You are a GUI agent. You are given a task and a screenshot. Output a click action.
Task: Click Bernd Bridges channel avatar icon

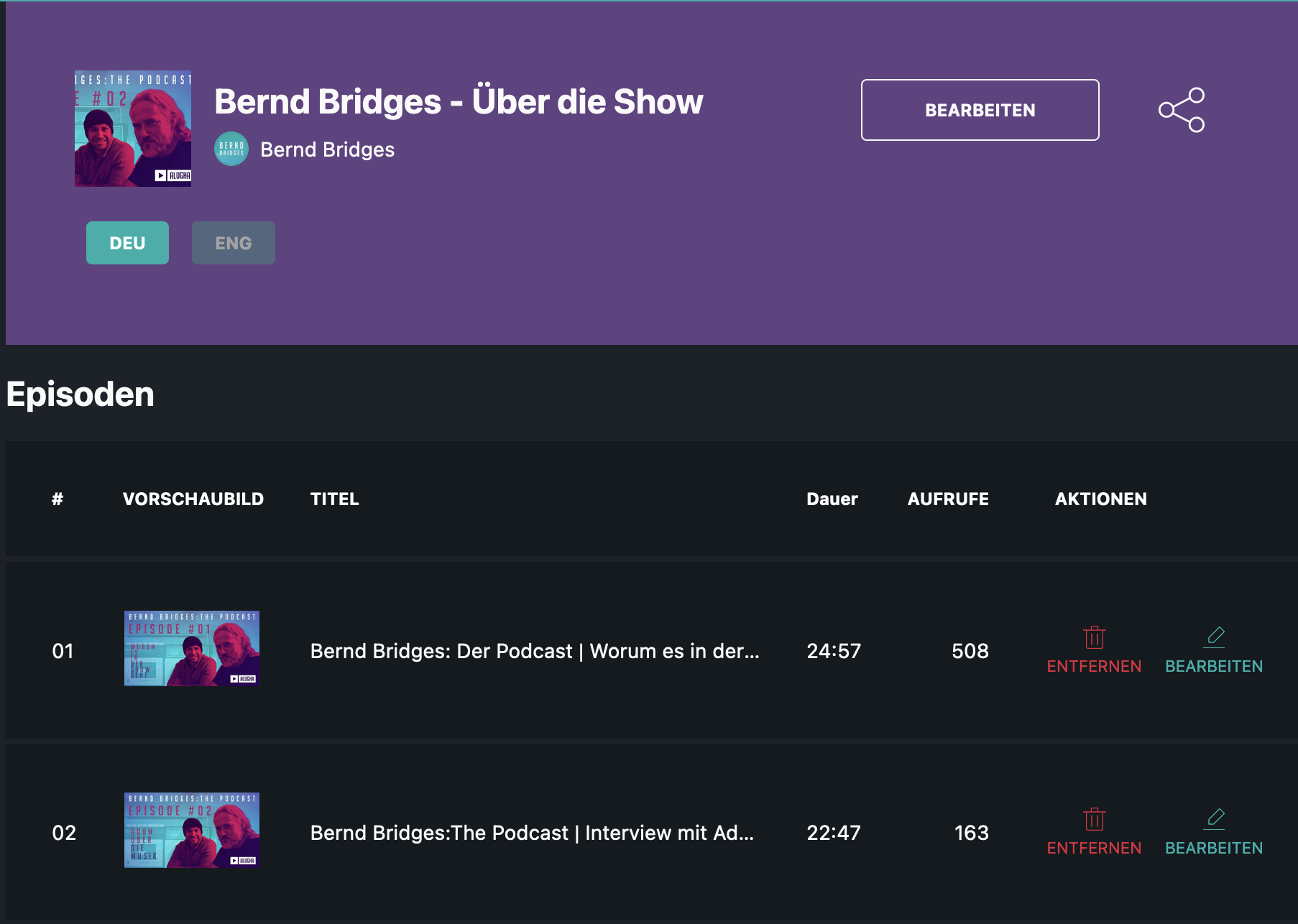pyautogui.click(x=231, y=149)
